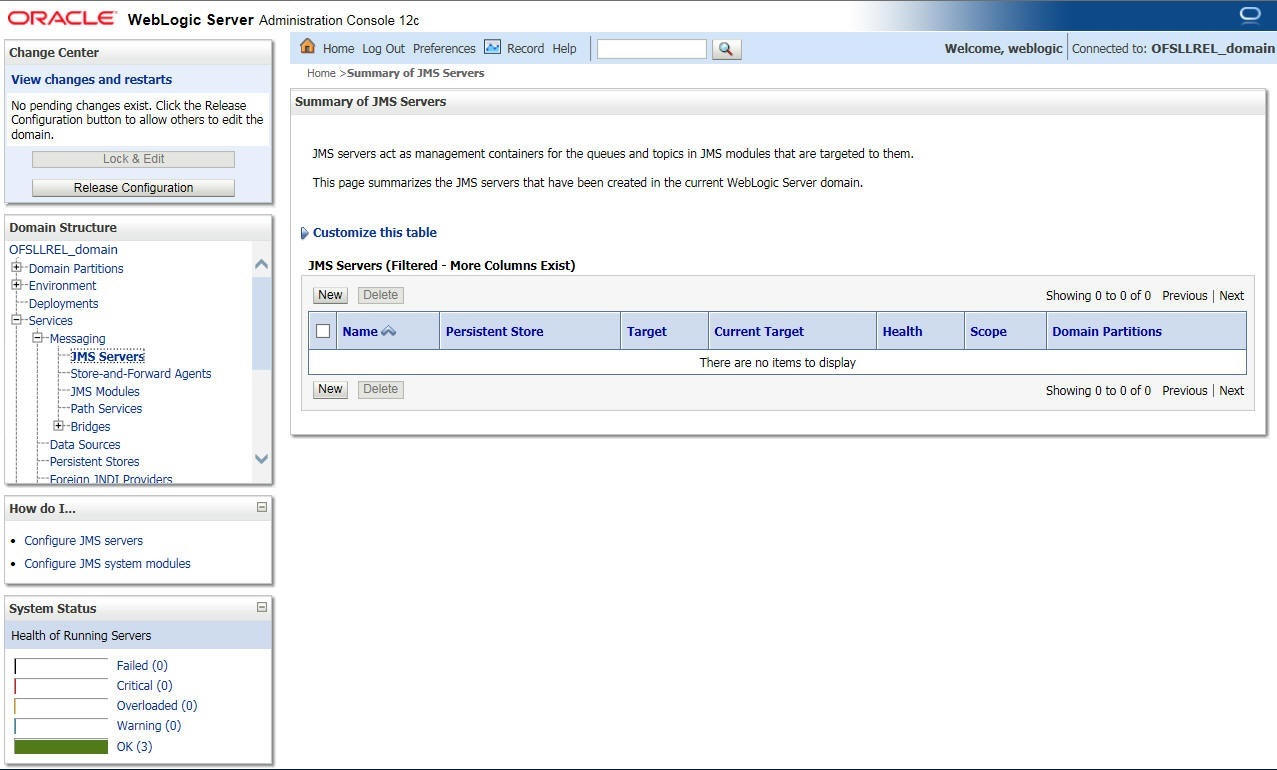Click the New button below the table

click(330, 389)
